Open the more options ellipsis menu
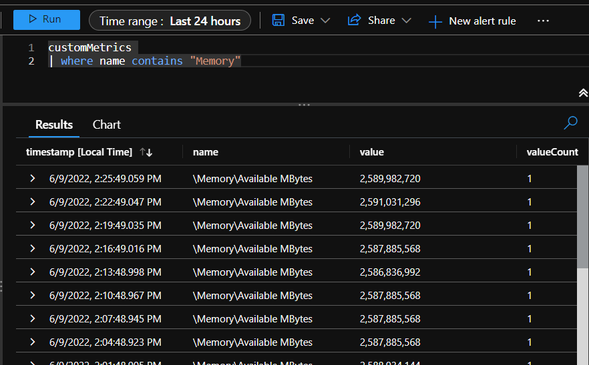This screenshot has width=589, height=365. [x=543, y=21]
